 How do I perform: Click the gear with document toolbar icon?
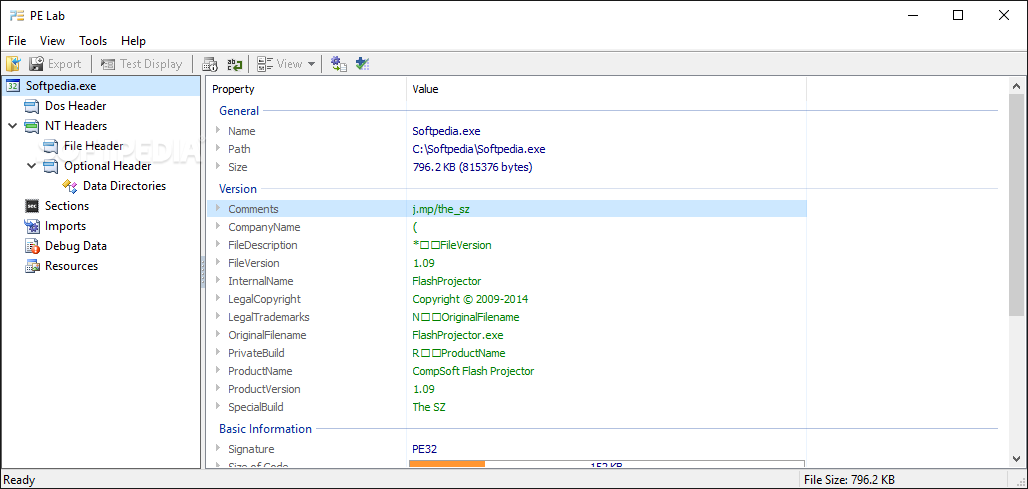338,64
